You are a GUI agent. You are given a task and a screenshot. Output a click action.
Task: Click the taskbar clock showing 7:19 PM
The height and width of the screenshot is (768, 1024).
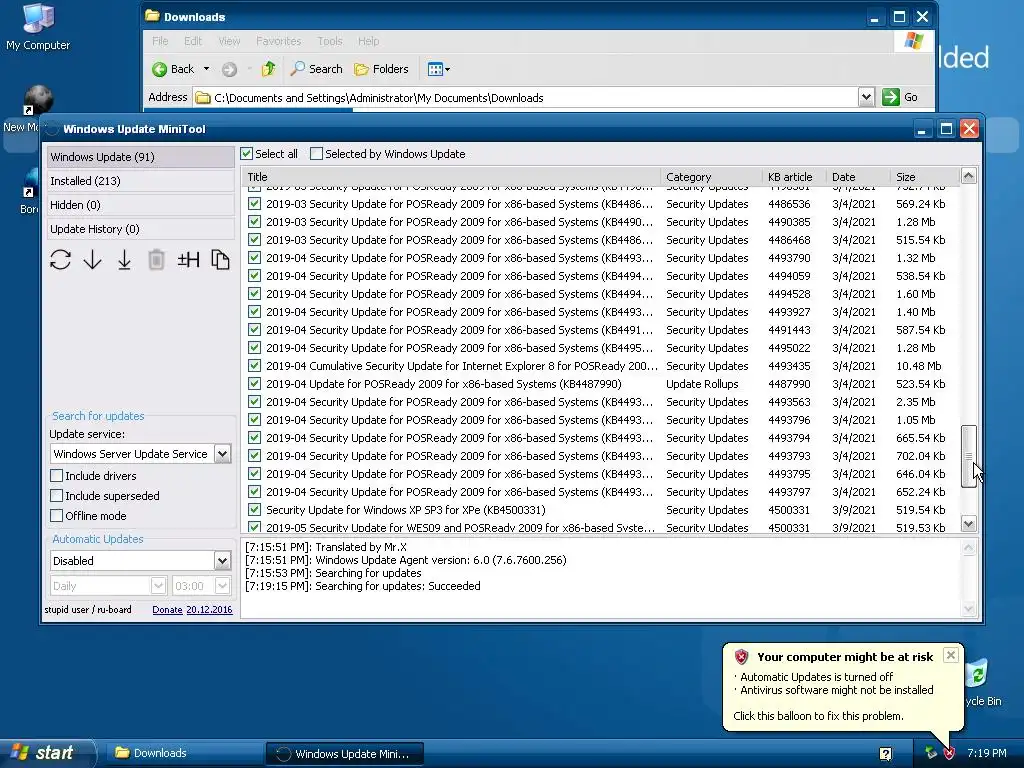pyautogui.click(x=987, y=754)
